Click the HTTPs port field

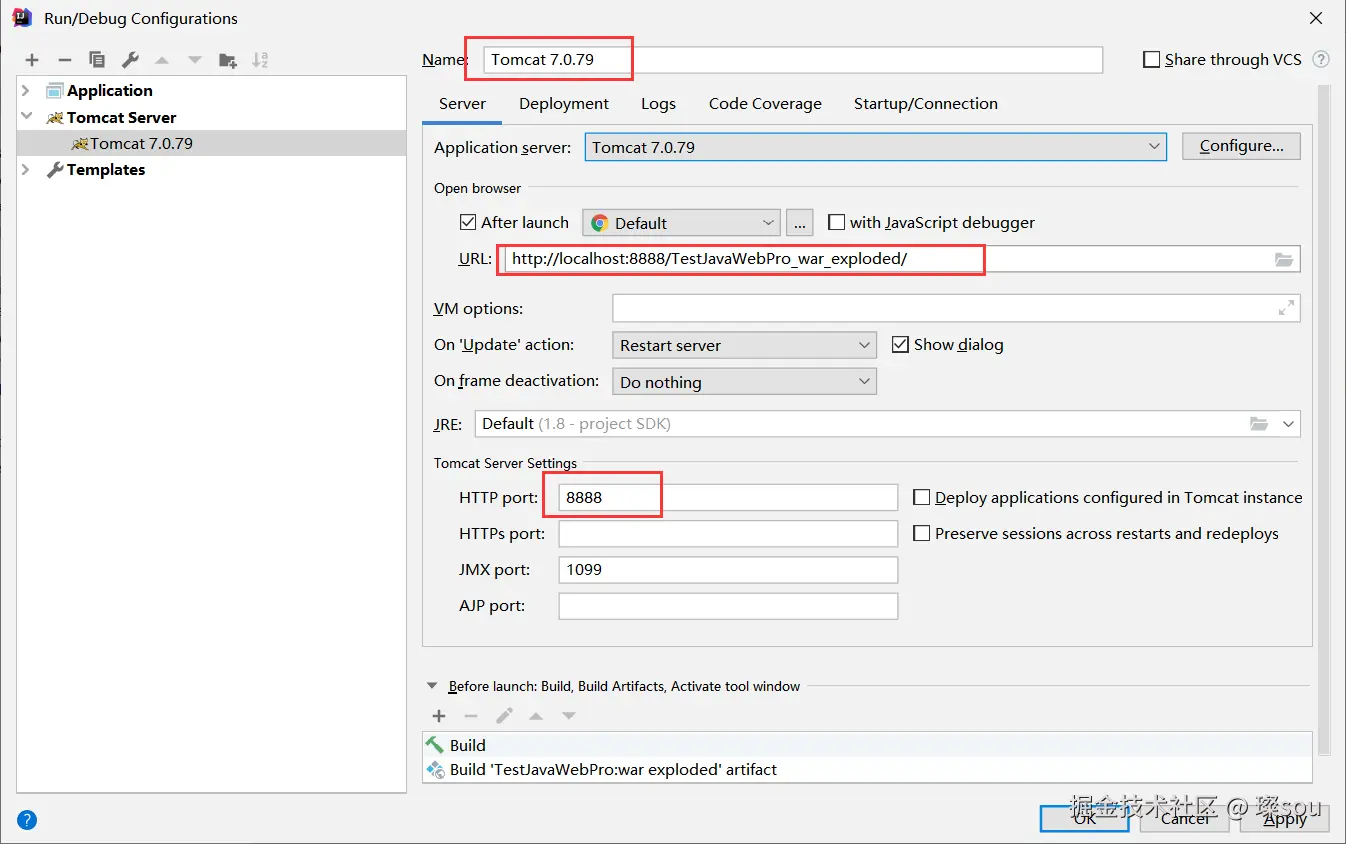point(728,533)
